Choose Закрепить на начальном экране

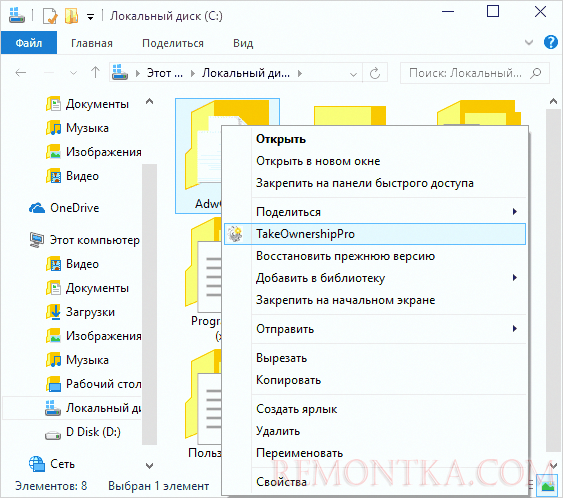(375, 300)
